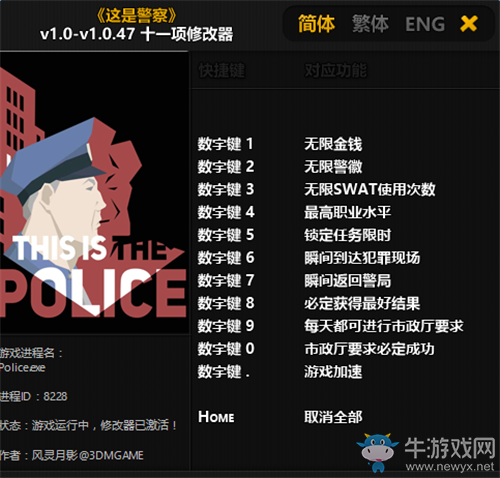This screenshot has height=478, width=500.
Task: Enable 锁定任务限时 option
Action: point(347,235)
